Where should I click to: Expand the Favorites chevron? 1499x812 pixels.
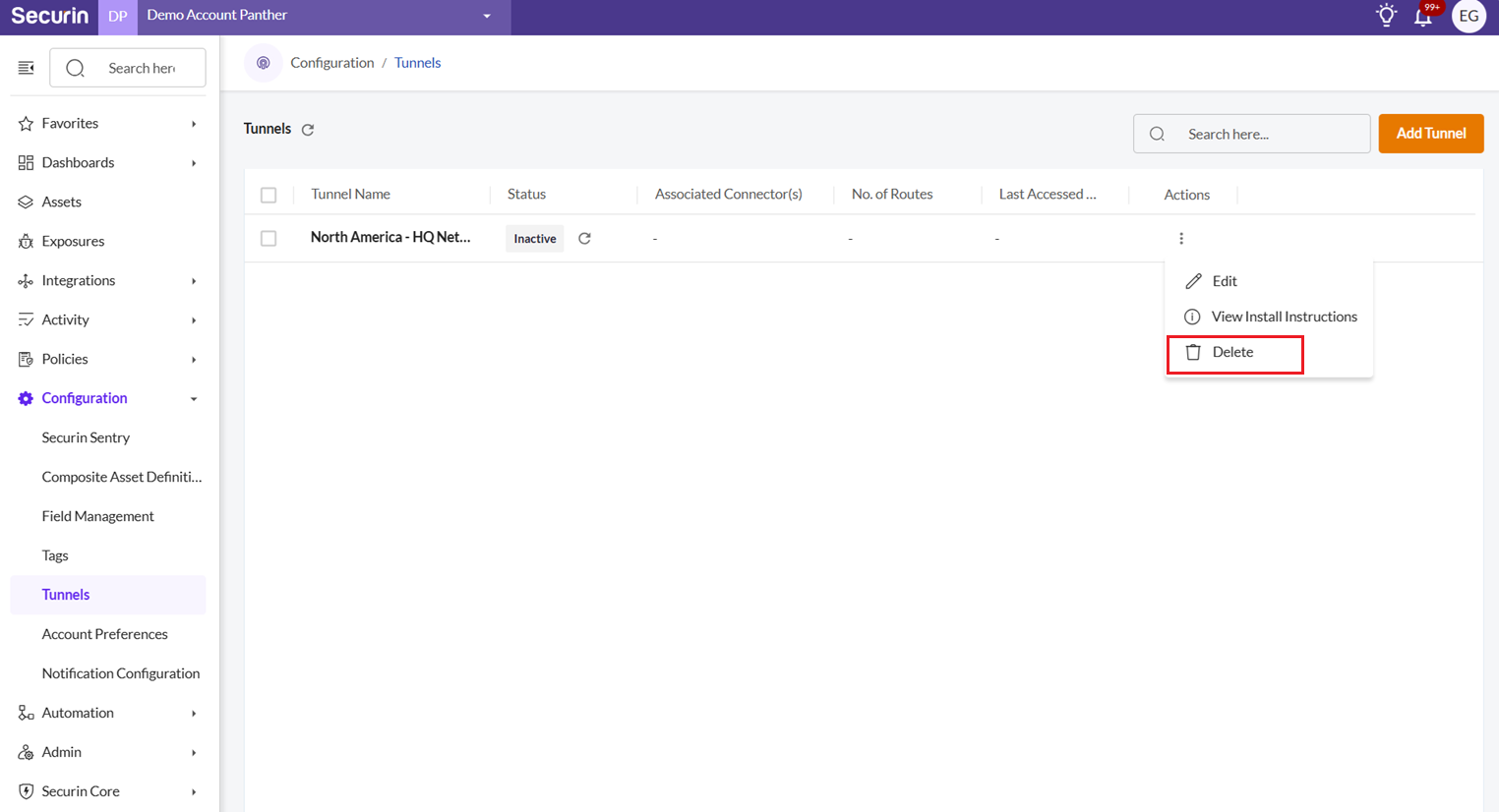click(x=194, y=124)
